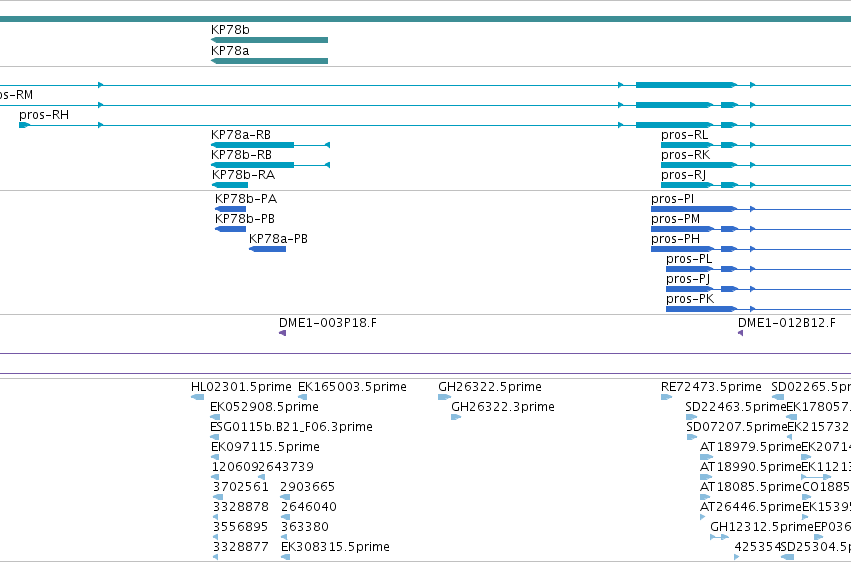Click the AT18990.5prime EST
The width and height of the screenshot is (851, 562).
click(706, 477)
